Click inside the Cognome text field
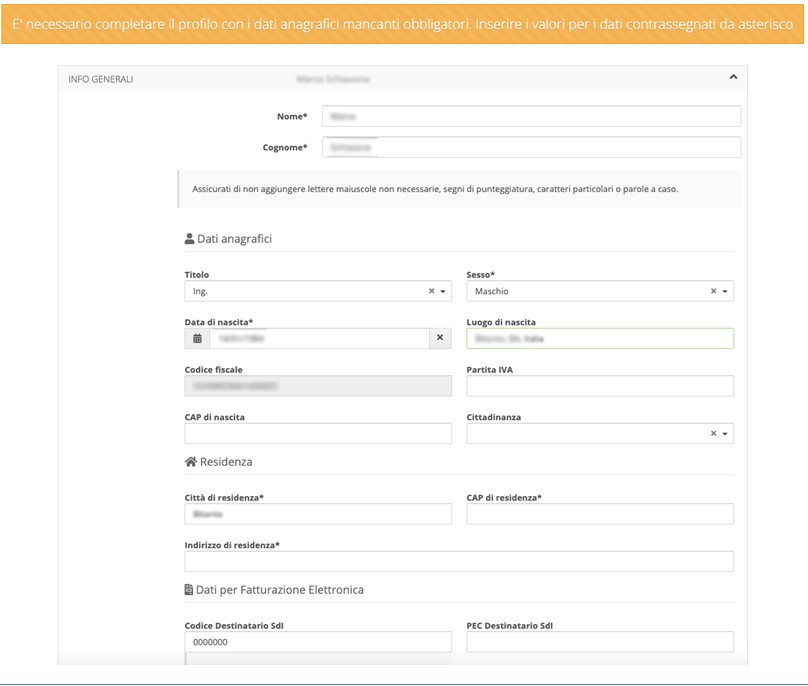 point(531,147)
